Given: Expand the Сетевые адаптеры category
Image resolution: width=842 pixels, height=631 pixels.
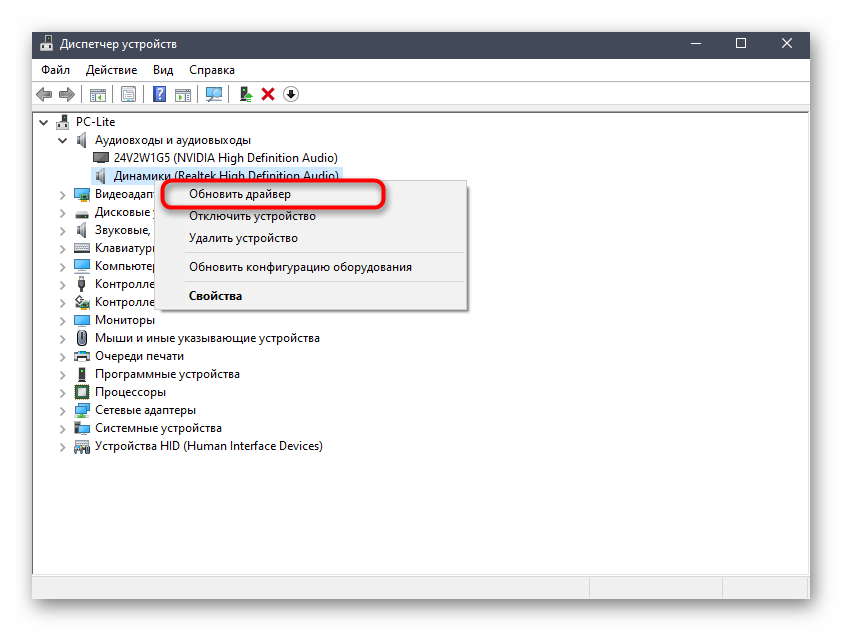Looking at the screenshot, I should point(63,410).
